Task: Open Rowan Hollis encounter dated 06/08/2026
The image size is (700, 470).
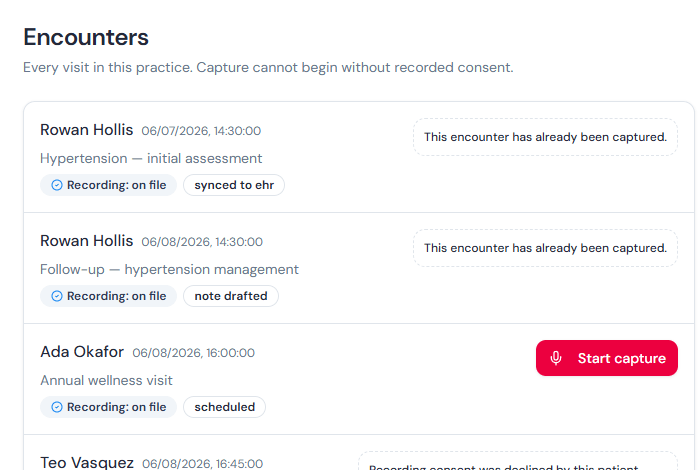Action: point(87,241)
